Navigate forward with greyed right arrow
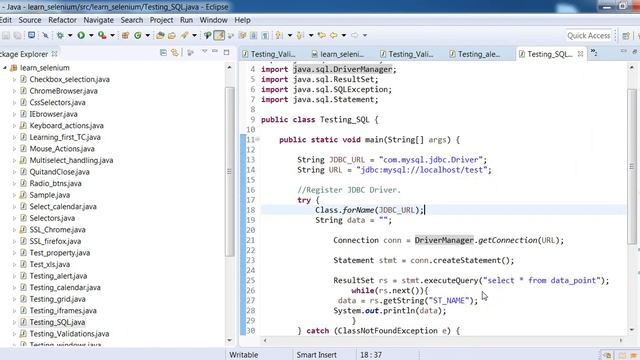640x360 pixels. point(354,36)
